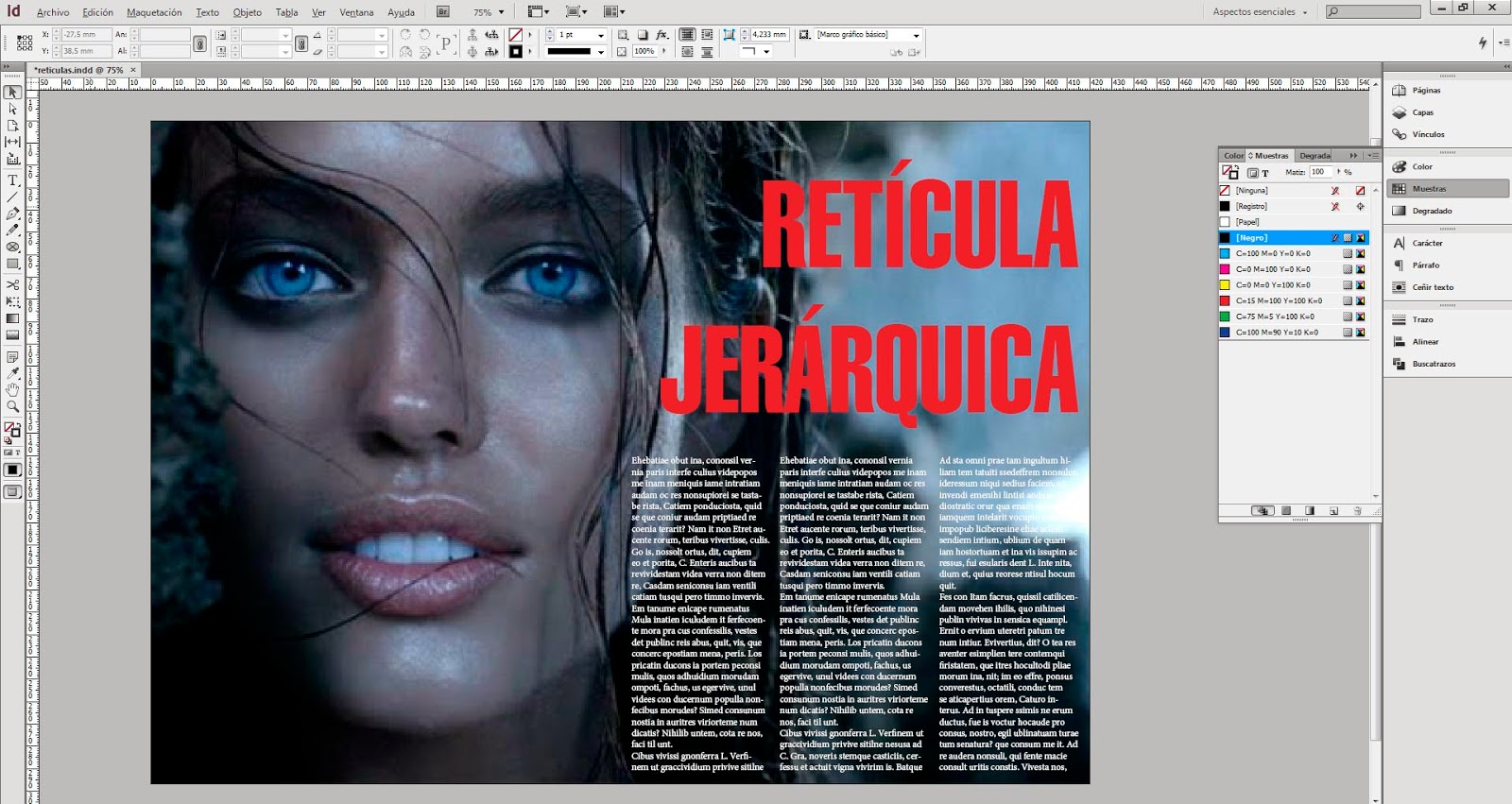Select the Type tool in toolbox
The image size is (1512, 804).
(x=12, y=180)
